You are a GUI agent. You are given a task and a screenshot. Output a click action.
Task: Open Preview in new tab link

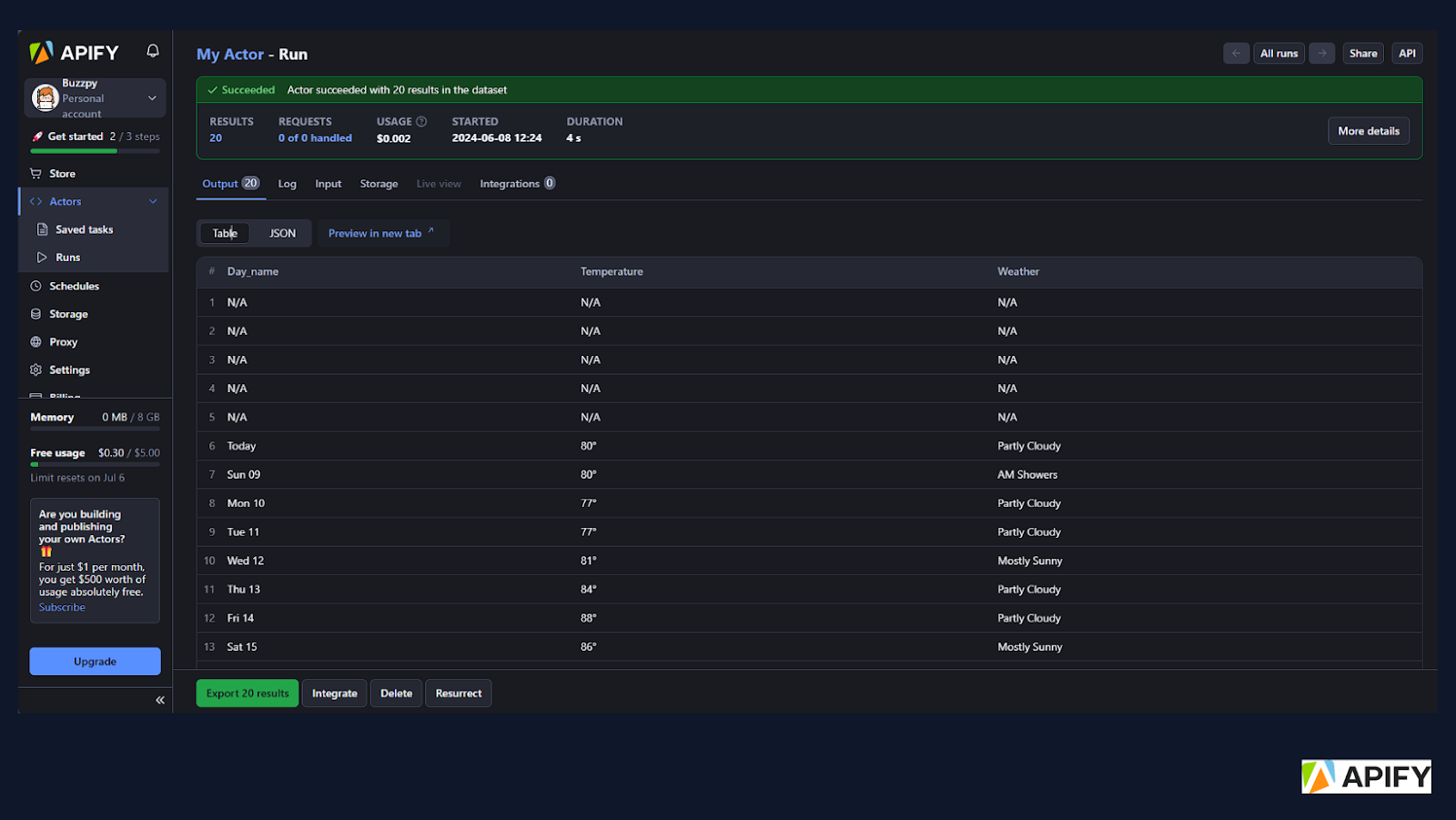pos(381,233)
